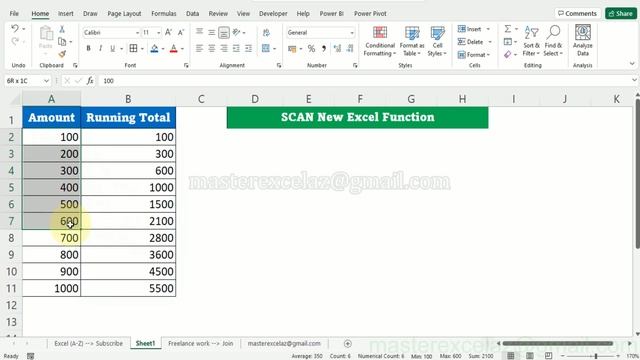The width and height of the screenshot is (640, 360).
Task: Expand the Insert cells dropdown
Action: click(488, 29)
